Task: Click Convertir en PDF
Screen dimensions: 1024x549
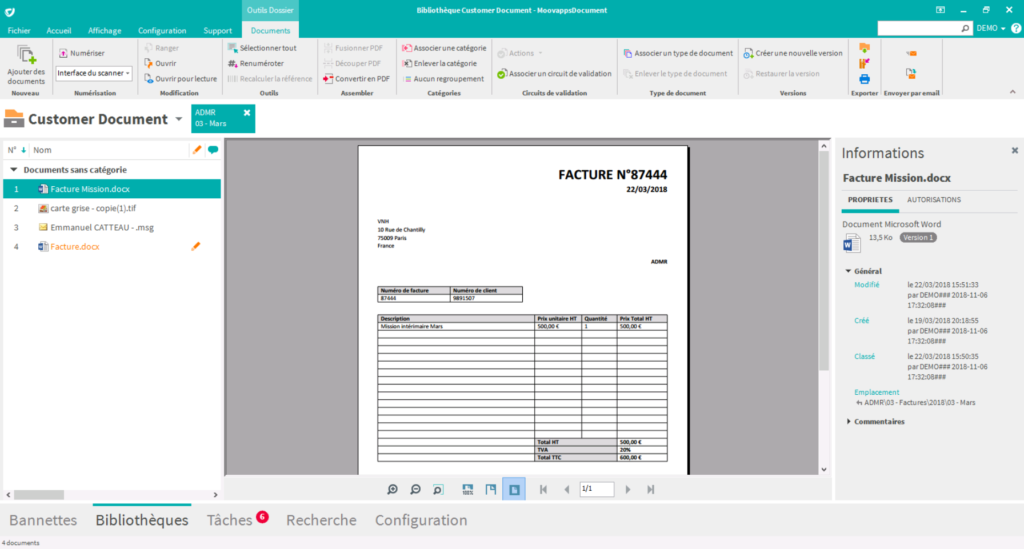Action: pyautogui.click(x=357, y=78)
